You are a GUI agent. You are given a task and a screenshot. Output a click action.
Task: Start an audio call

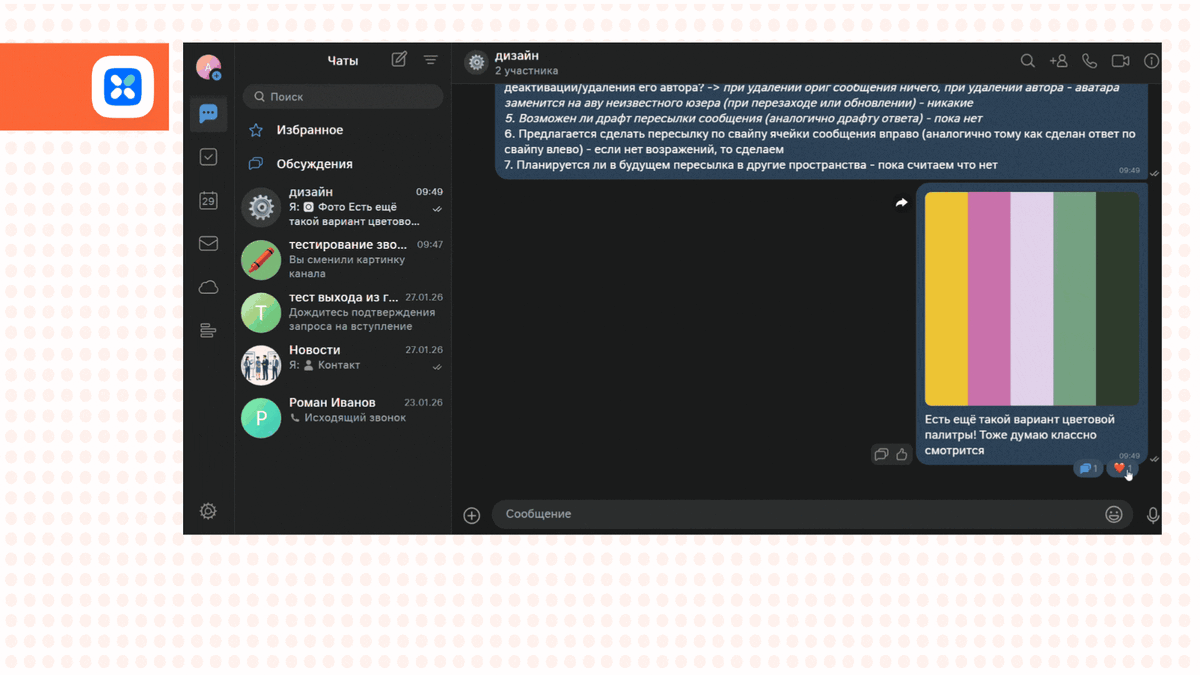coord(1089,62)
